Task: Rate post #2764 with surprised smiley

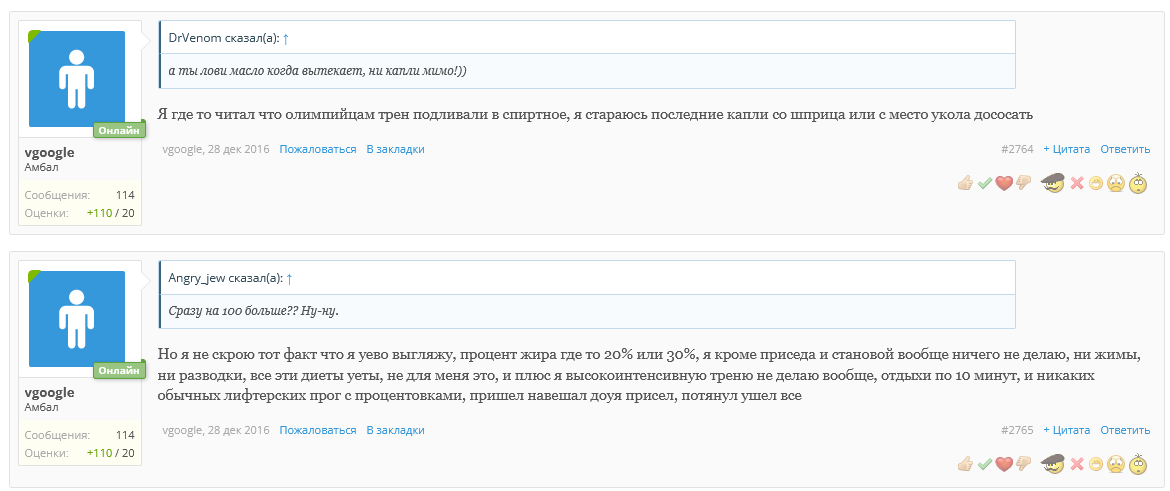Action: coord(1138,183)
